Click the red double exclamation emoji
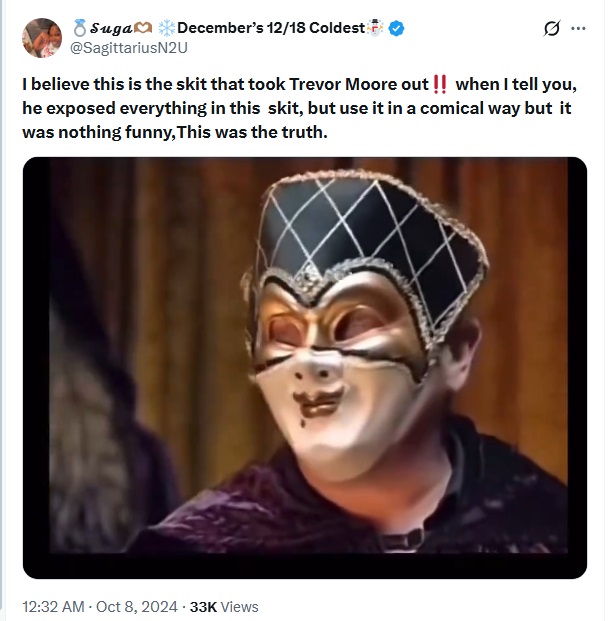 tap(439, 83)
